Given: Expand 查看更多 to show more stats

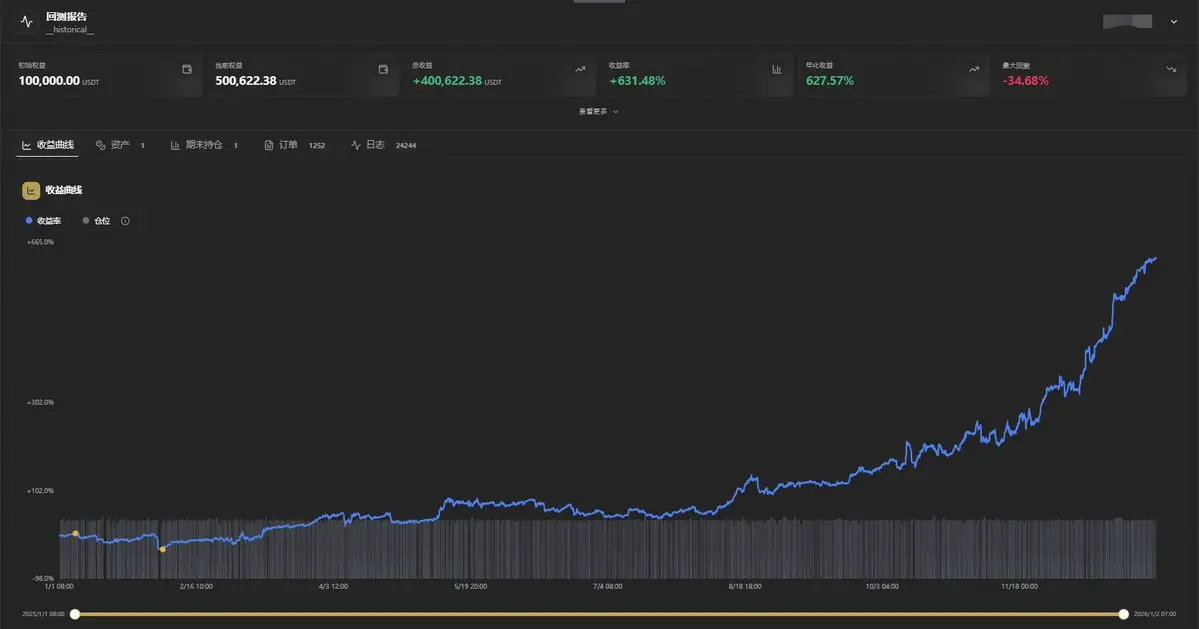Looking at the screenshot, I should 599,112.
